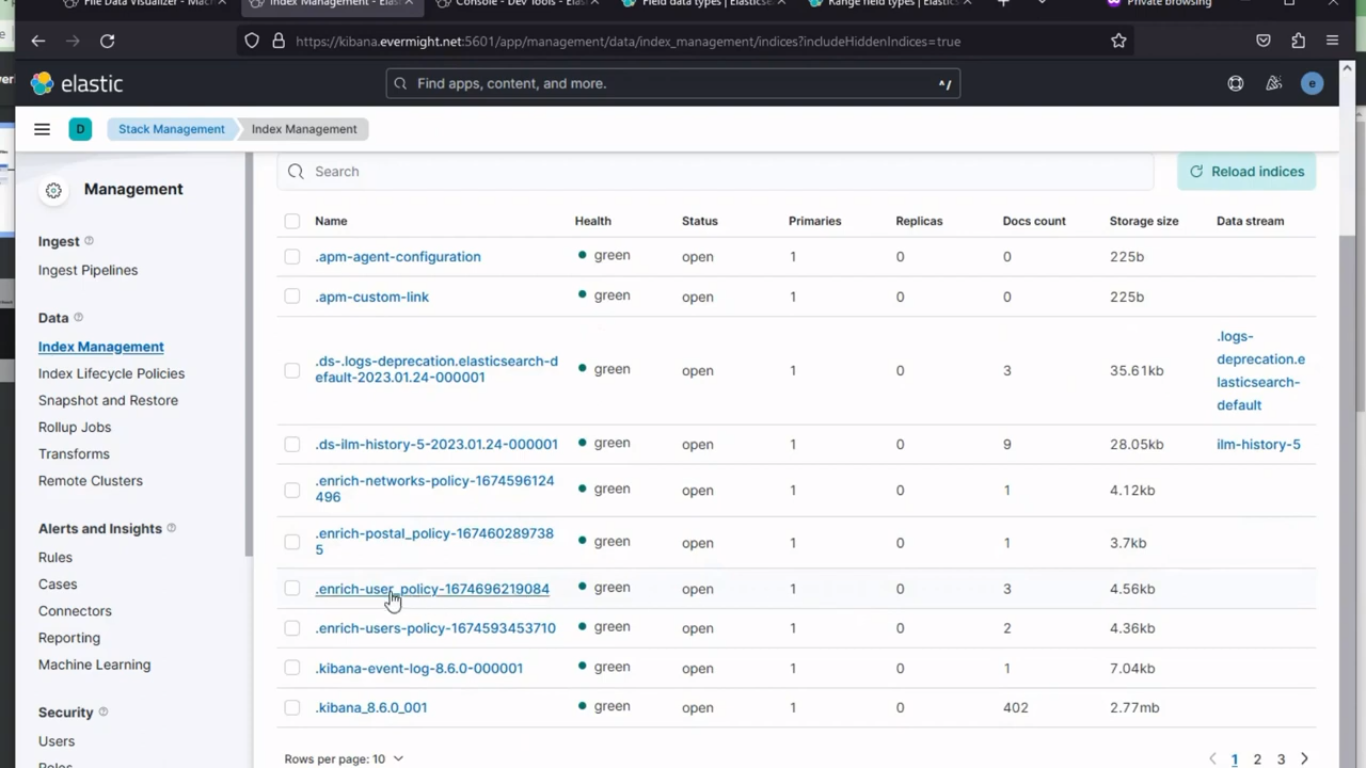This screenshot has height=768, width=1366.
Task: Click the Pocket save icon
Action: tap(1263, 41)
